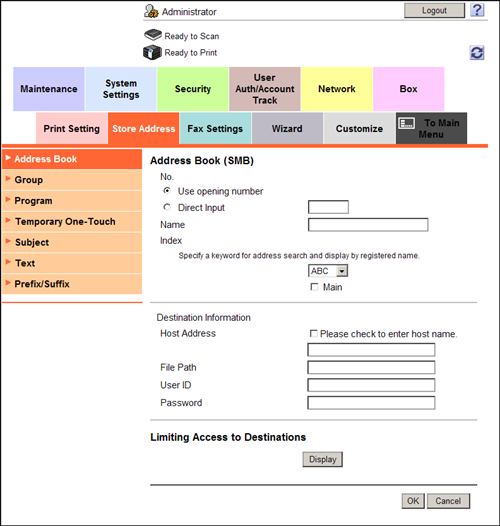
Task: Click 'Ready to Scan' status text
Action: click(x=192, y=36)
